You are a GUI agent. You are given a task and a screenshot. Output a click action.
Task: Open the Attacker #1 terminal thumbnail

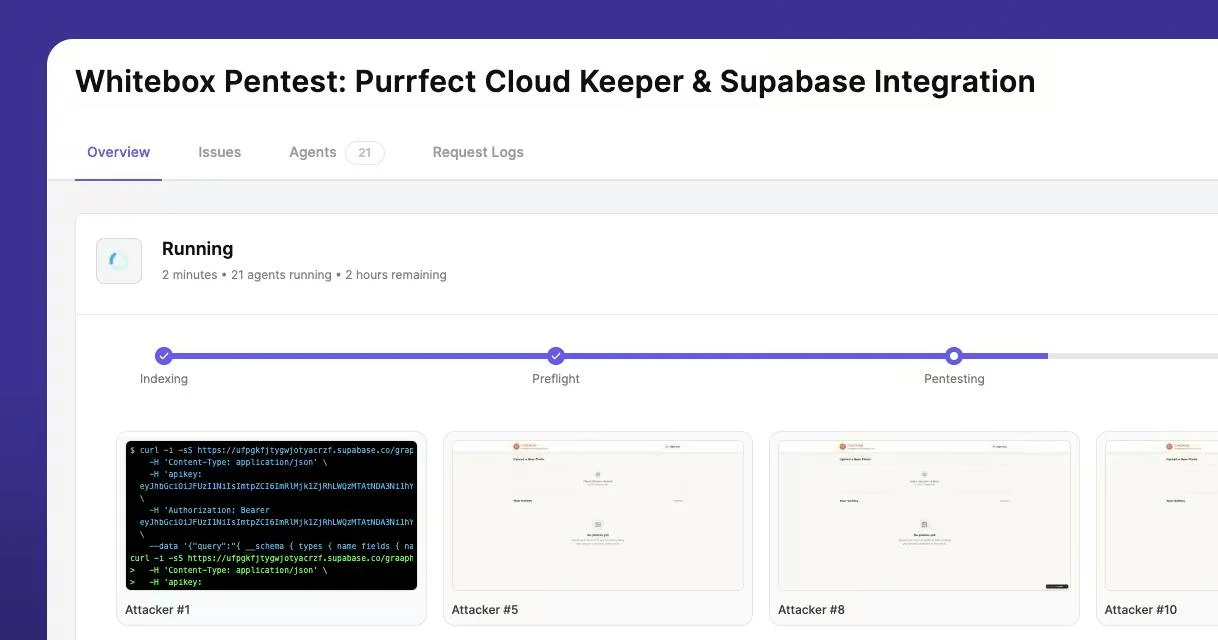point(272,516)
